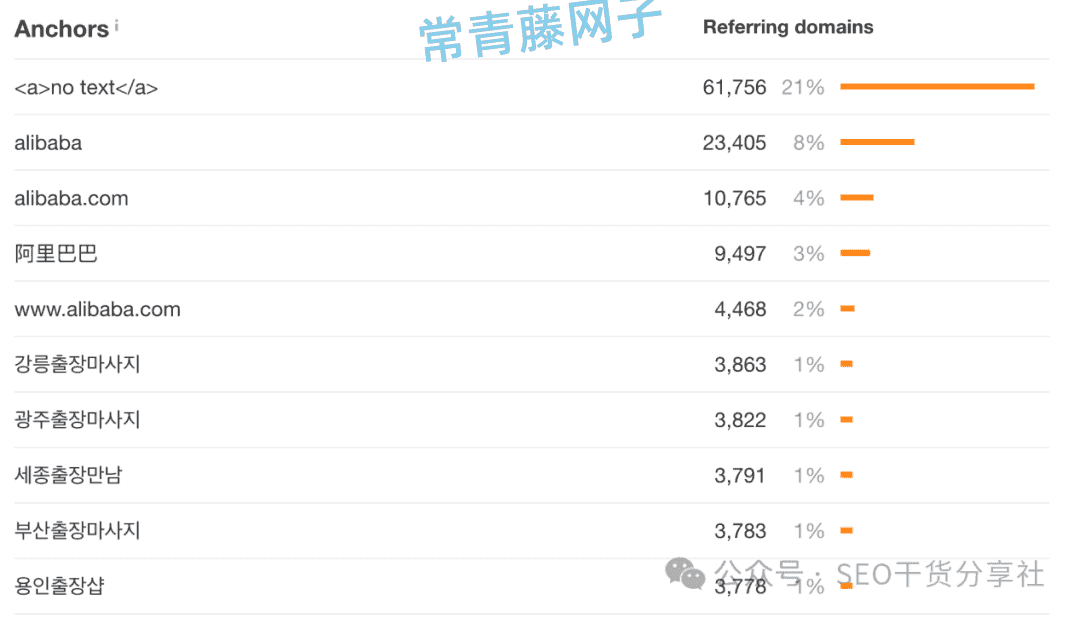Click the WeChat logo icon in watermark

click(686, 573)
